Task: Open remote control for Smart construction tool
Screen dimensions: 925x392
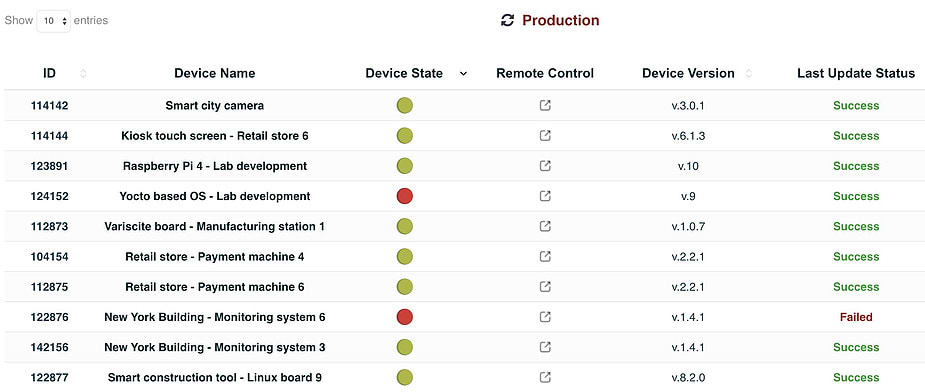Action: click(545, 377)
